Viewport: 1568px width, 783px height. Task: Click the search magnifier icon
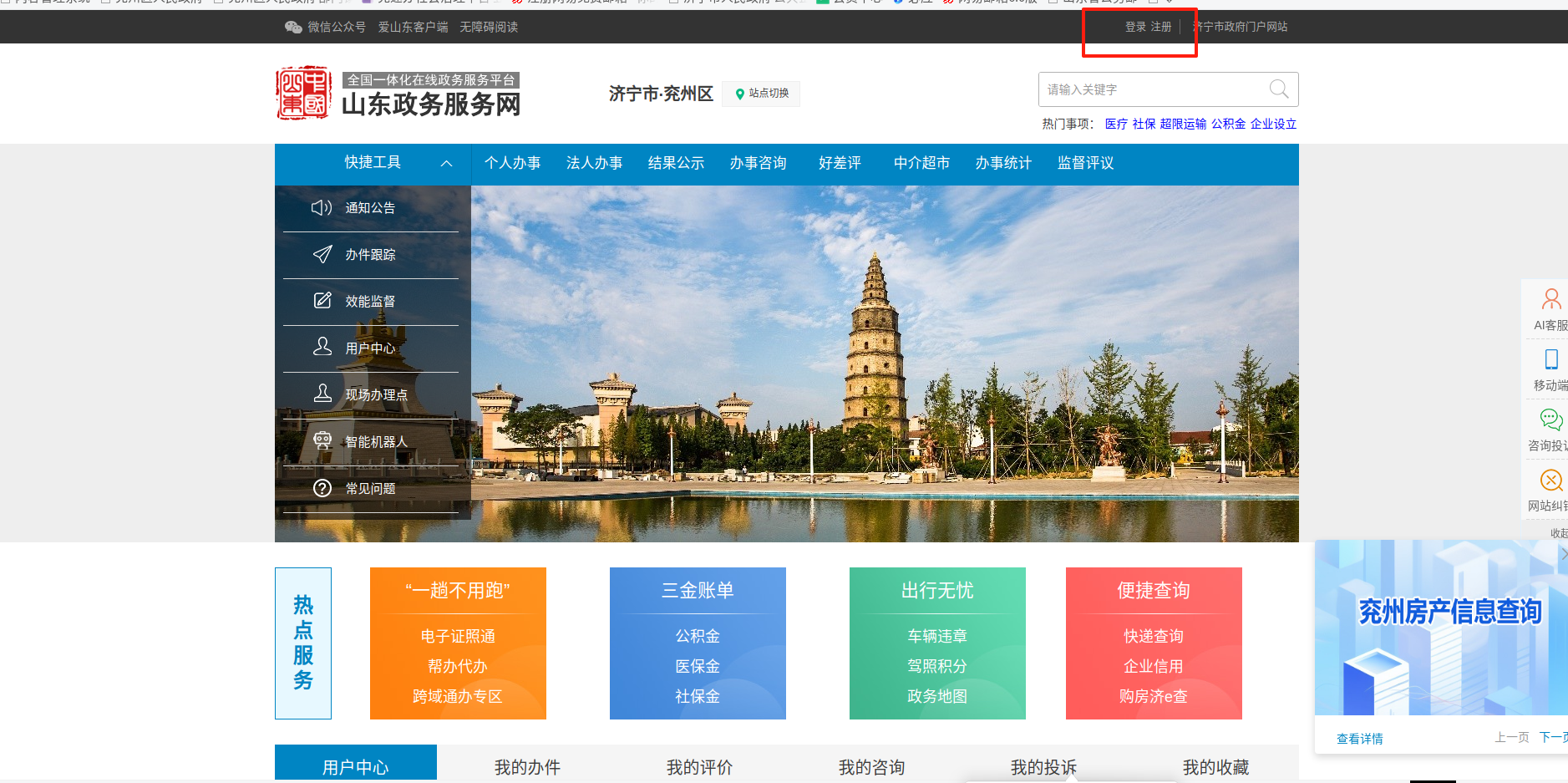(1278, 89)
